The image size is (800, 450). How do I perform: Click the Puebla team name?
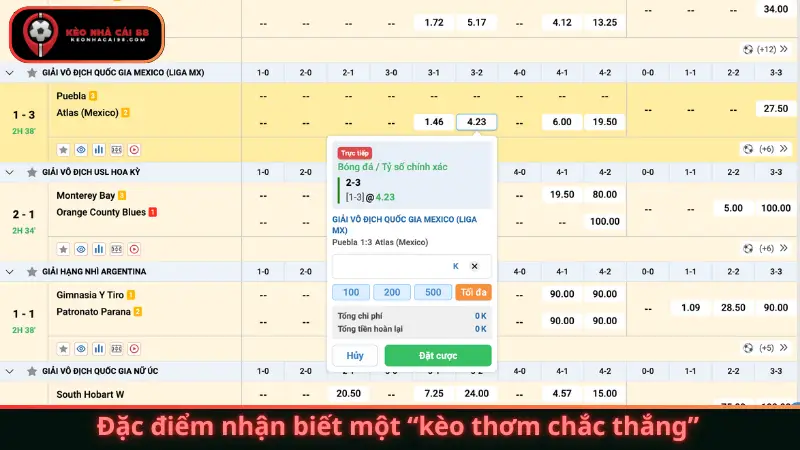coord(71,96)
